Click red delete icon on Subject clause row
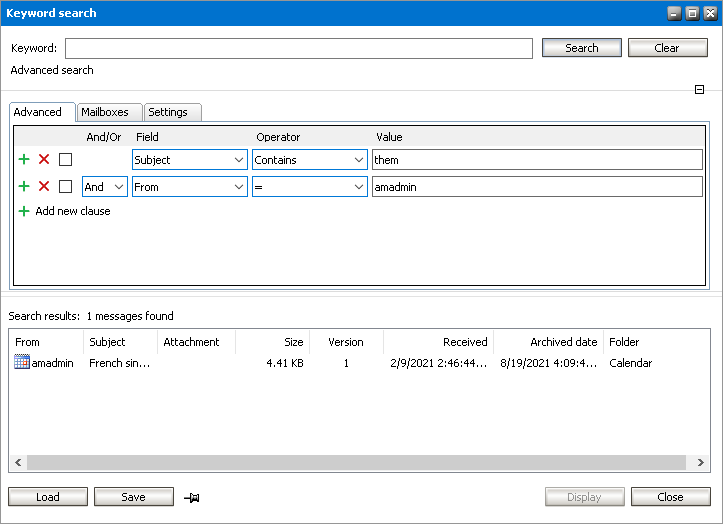 coord(44,159)
